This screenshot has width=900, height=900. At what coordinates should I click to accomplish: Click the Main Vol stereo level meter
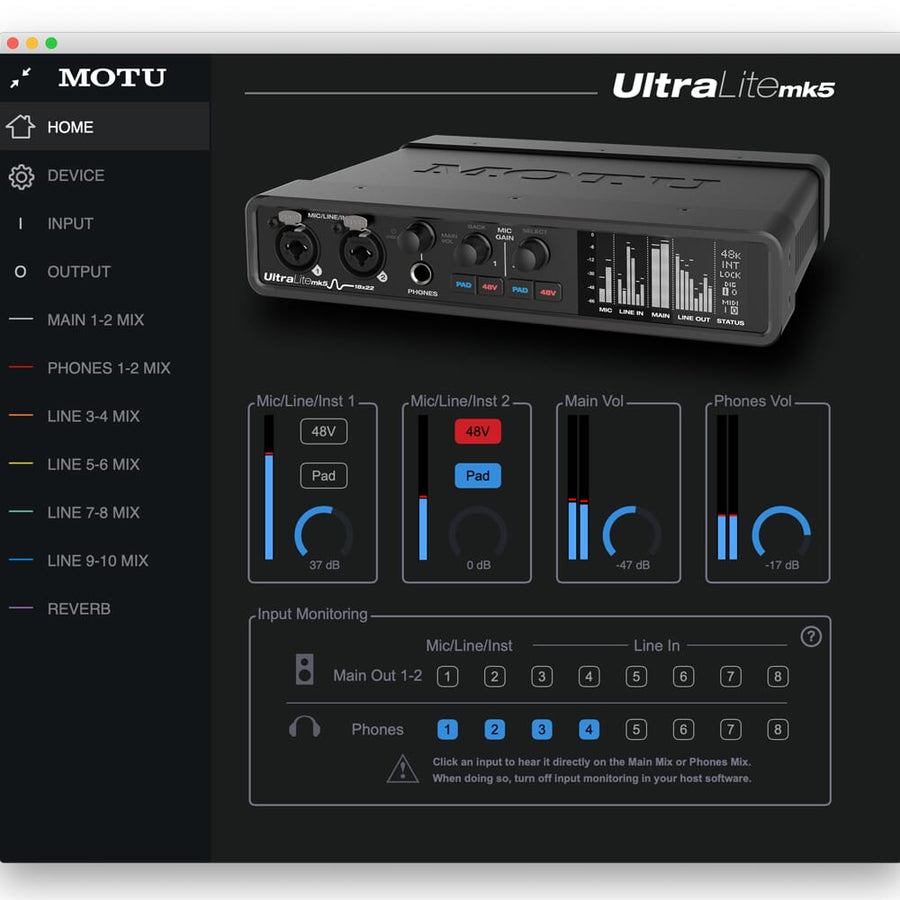coord(578,487)
